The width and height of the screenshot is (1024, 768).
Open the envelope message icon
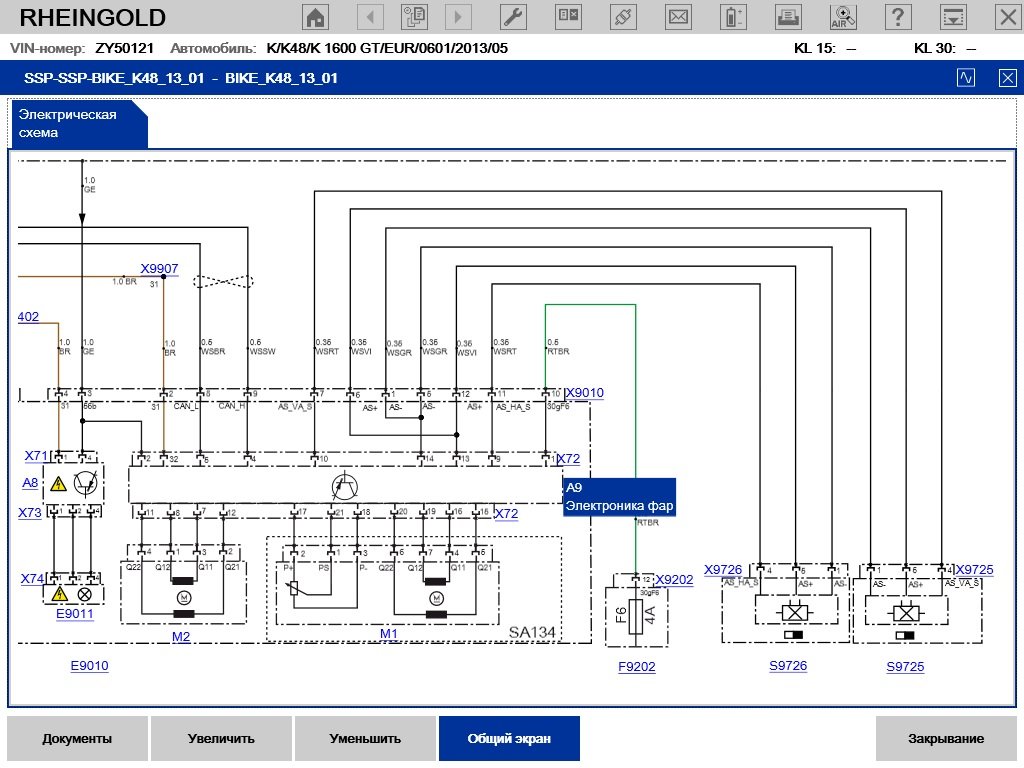pos(678,17)
